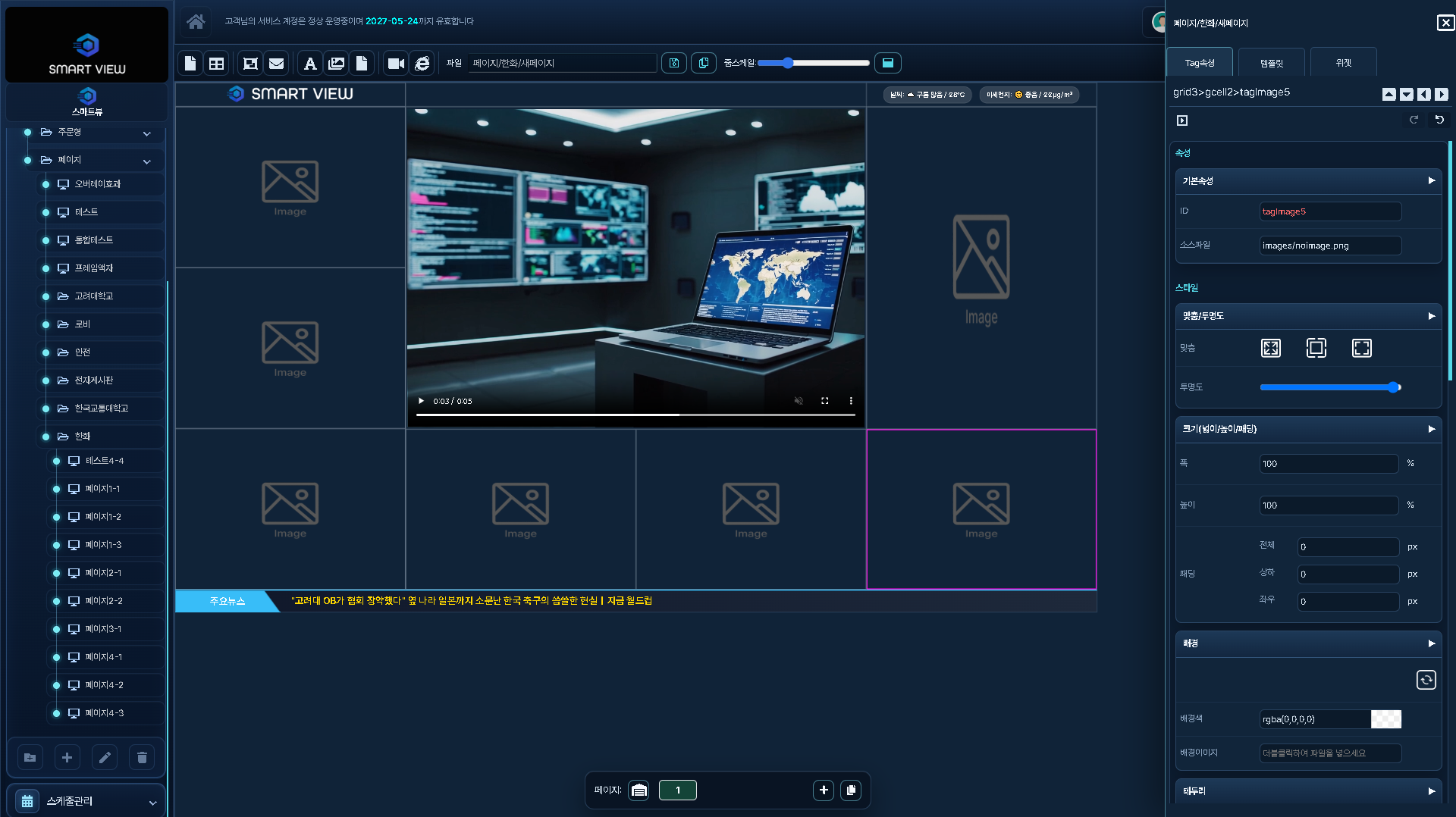The width and height of the screenshot is (1456, 817).
Task: Switch to the 위젯 tab
Action: pos(1344,63)
